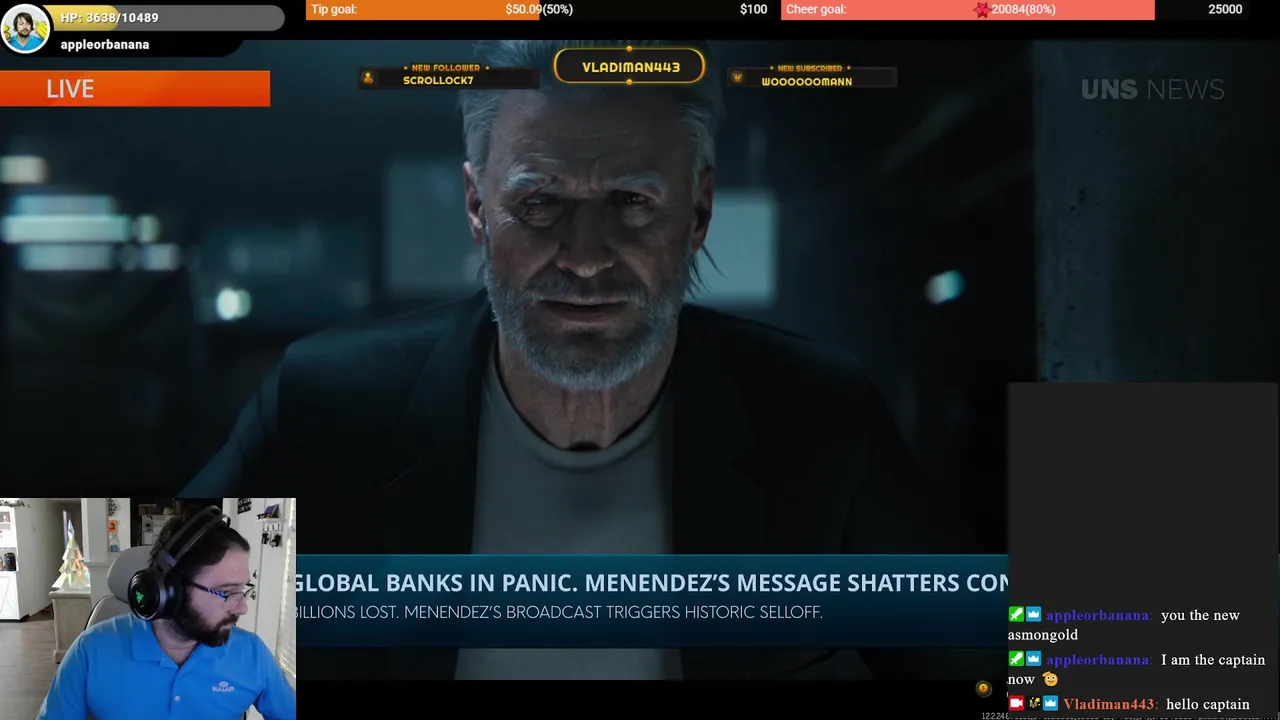The height and width of the screenshot is (720, 1280).
Task: Click the new subscriber crown icon
Action: pyautogui.click(x=737, y=78)
